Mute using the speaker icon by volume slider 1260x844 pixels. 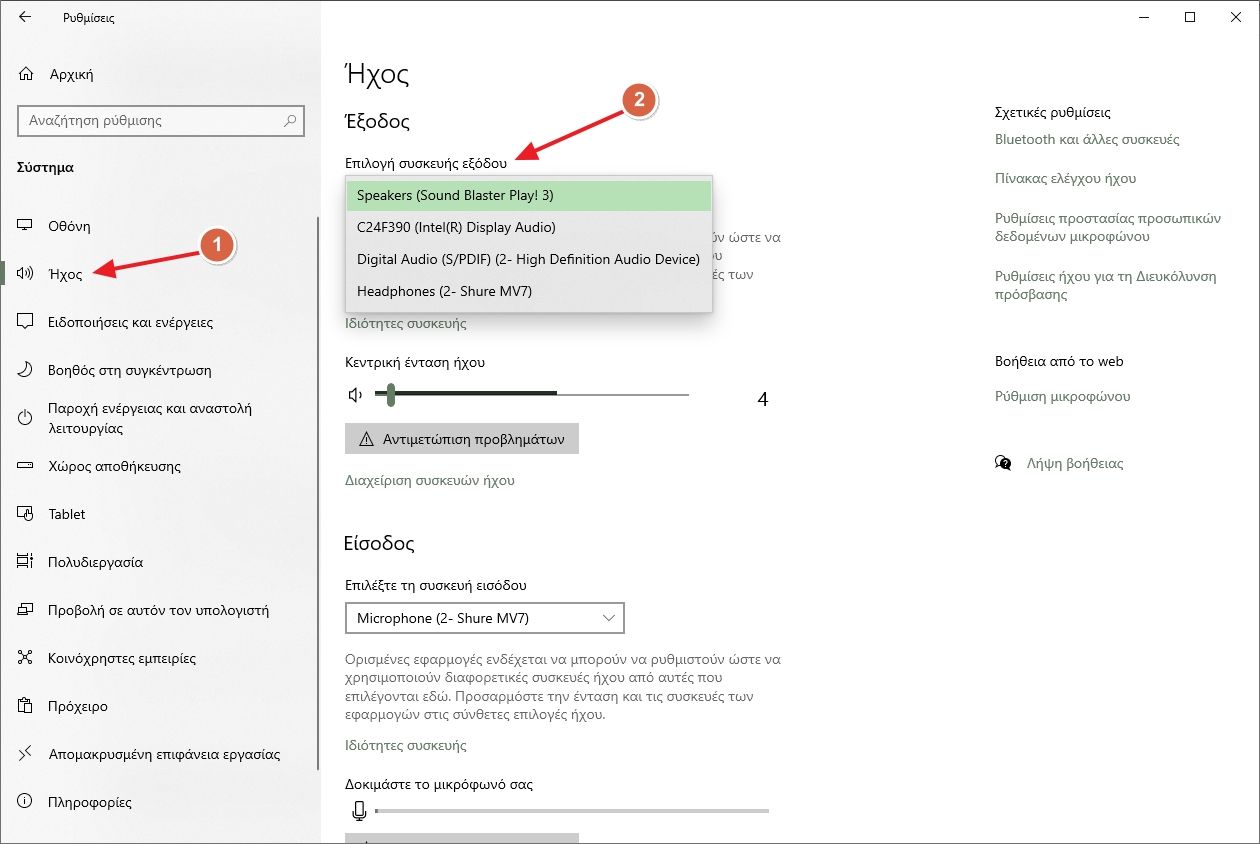pos(355,395)
